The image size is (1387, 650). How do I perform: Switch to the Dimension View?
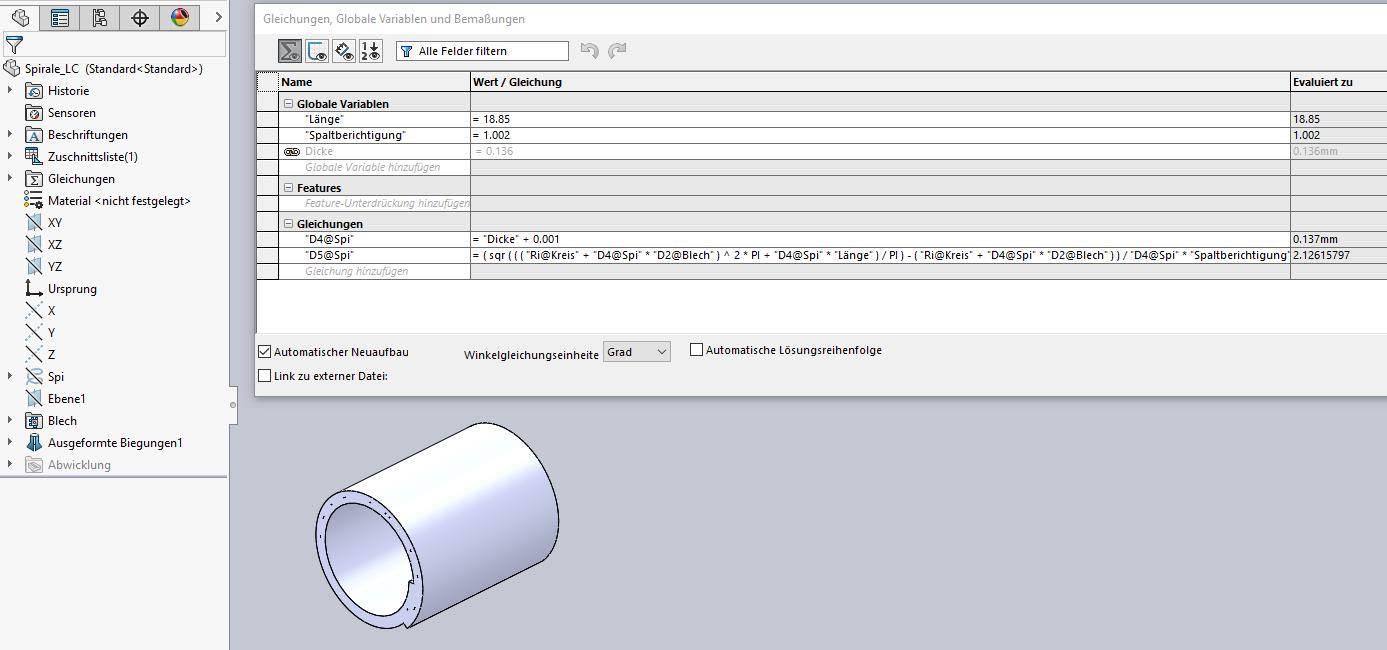(344, 51)
